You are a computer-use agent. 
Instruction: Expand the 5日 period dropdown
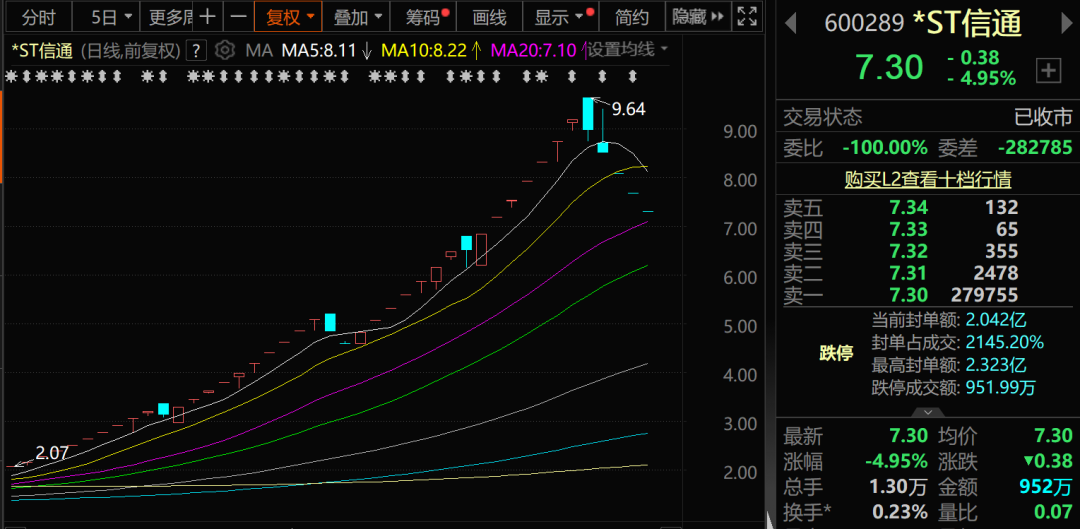111,17
